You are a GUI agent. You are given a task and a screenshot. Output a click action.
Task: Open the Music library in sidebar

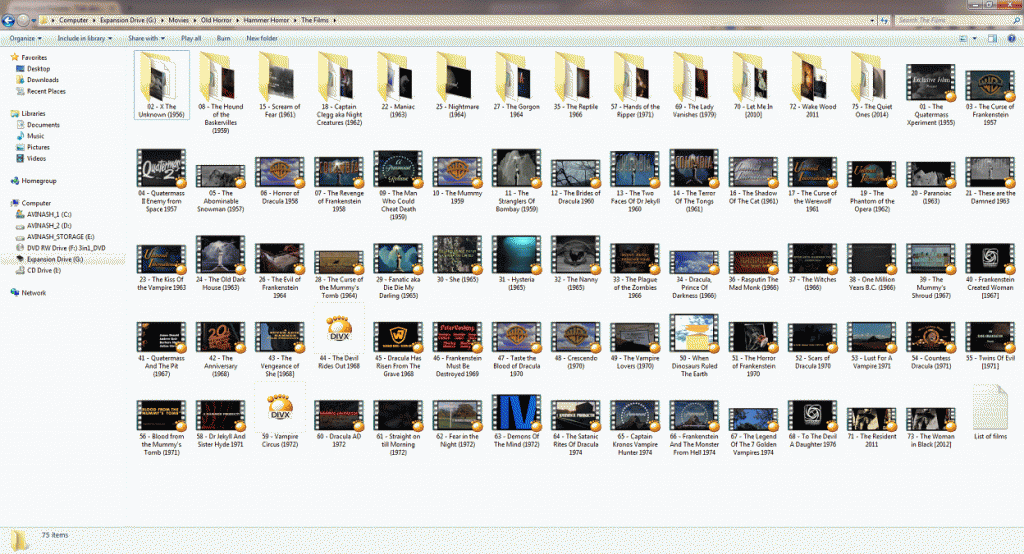35,136
